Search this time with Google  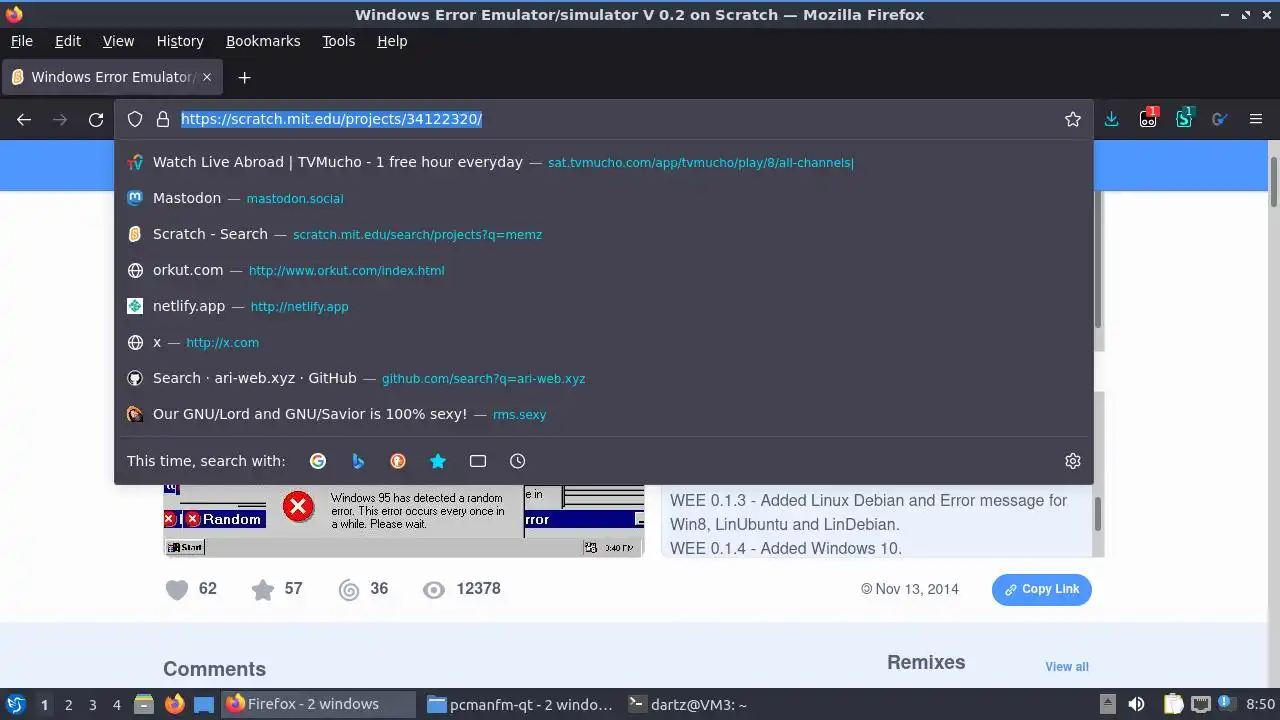pyautogui.click(x=318, y=461)
